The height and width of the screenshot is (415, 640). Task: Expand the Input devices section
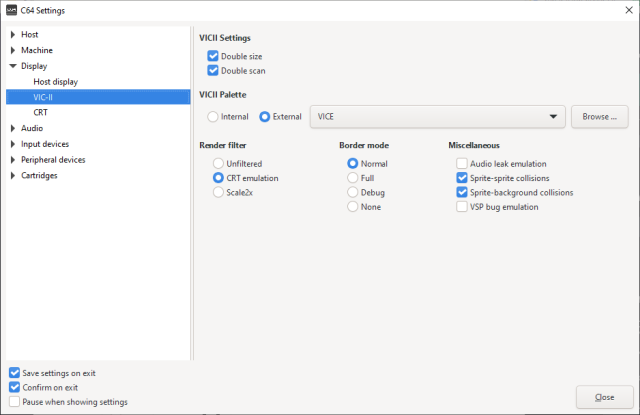tap(13, 144)
